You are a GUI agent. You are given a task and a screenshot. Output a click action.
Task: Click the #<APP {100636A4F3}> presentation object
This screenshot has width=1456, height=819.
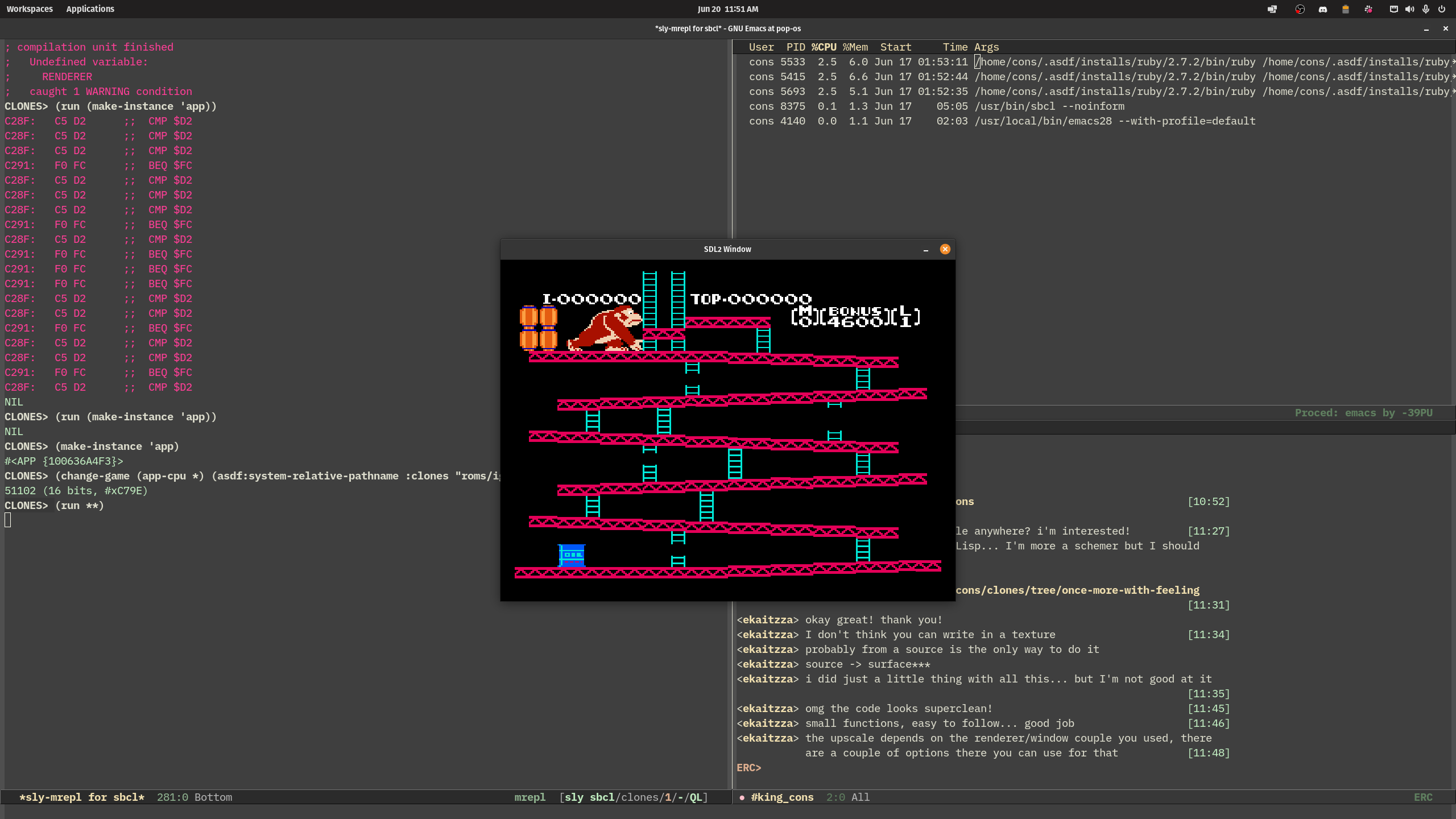(64, 461)
